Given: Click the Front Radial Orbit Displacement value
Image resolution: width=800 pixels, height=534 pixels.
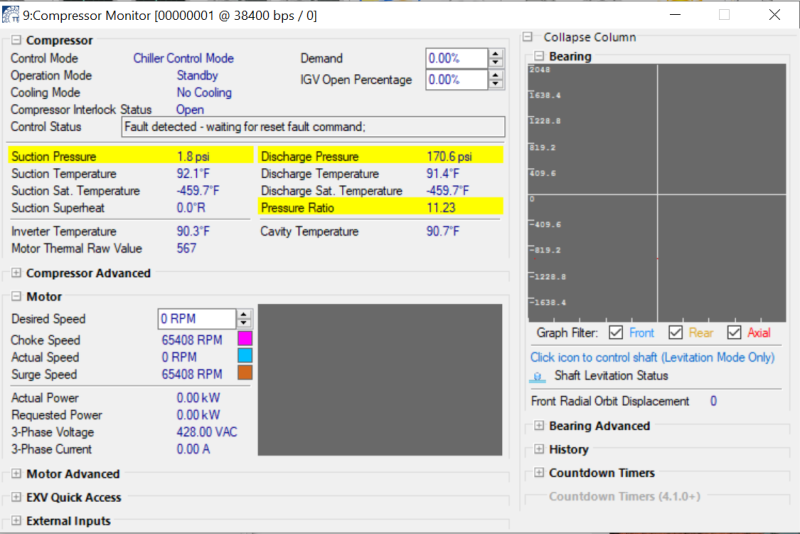Looking at the screenshot, I should coord(713,401).
